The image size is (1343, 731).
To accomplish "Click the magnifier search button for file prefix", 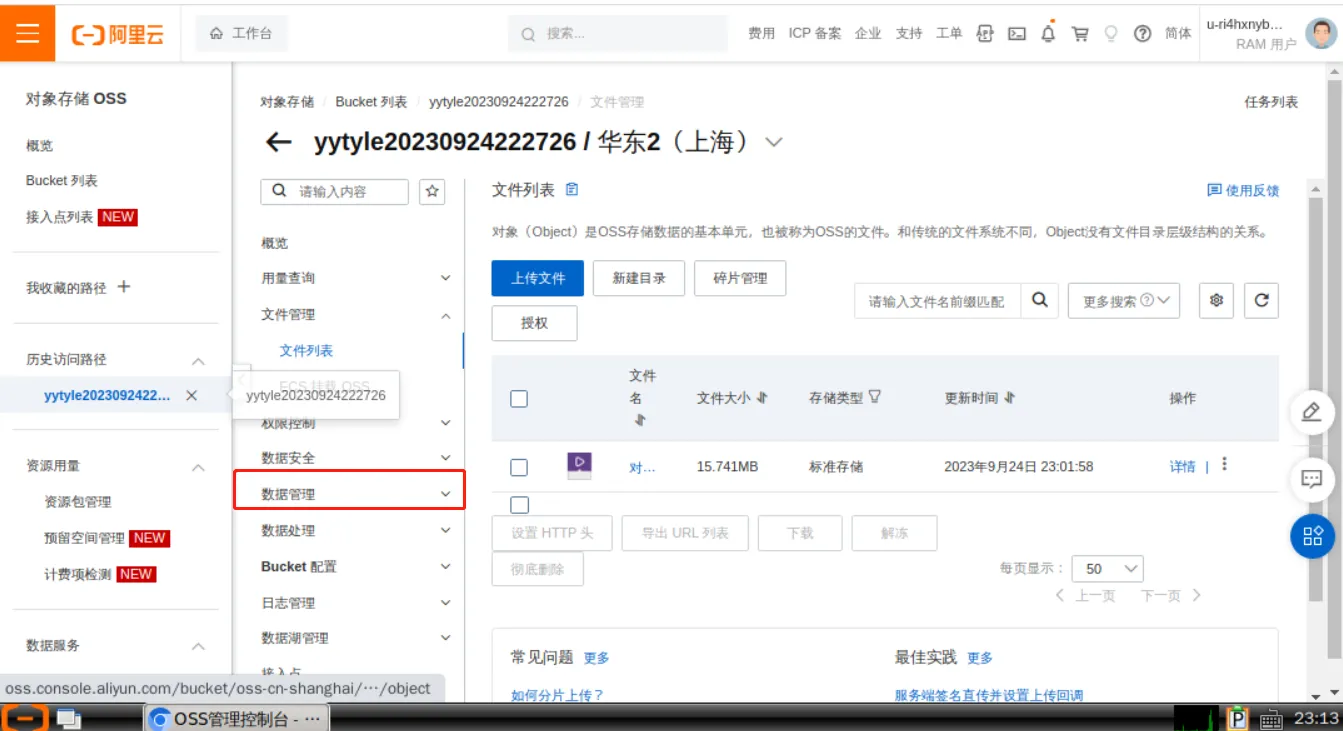I will tap(1039, 300).
